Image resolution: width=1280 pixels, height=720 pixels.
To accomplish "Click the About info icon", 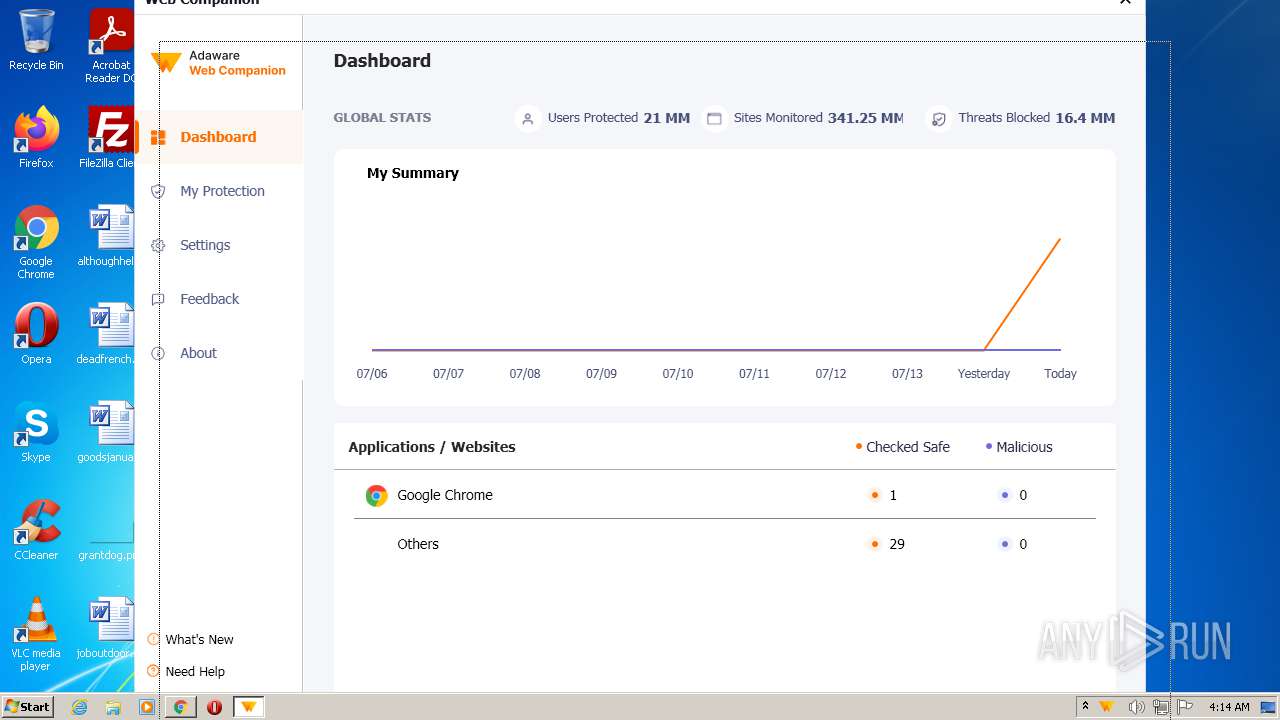I will [x=157, y=353].
